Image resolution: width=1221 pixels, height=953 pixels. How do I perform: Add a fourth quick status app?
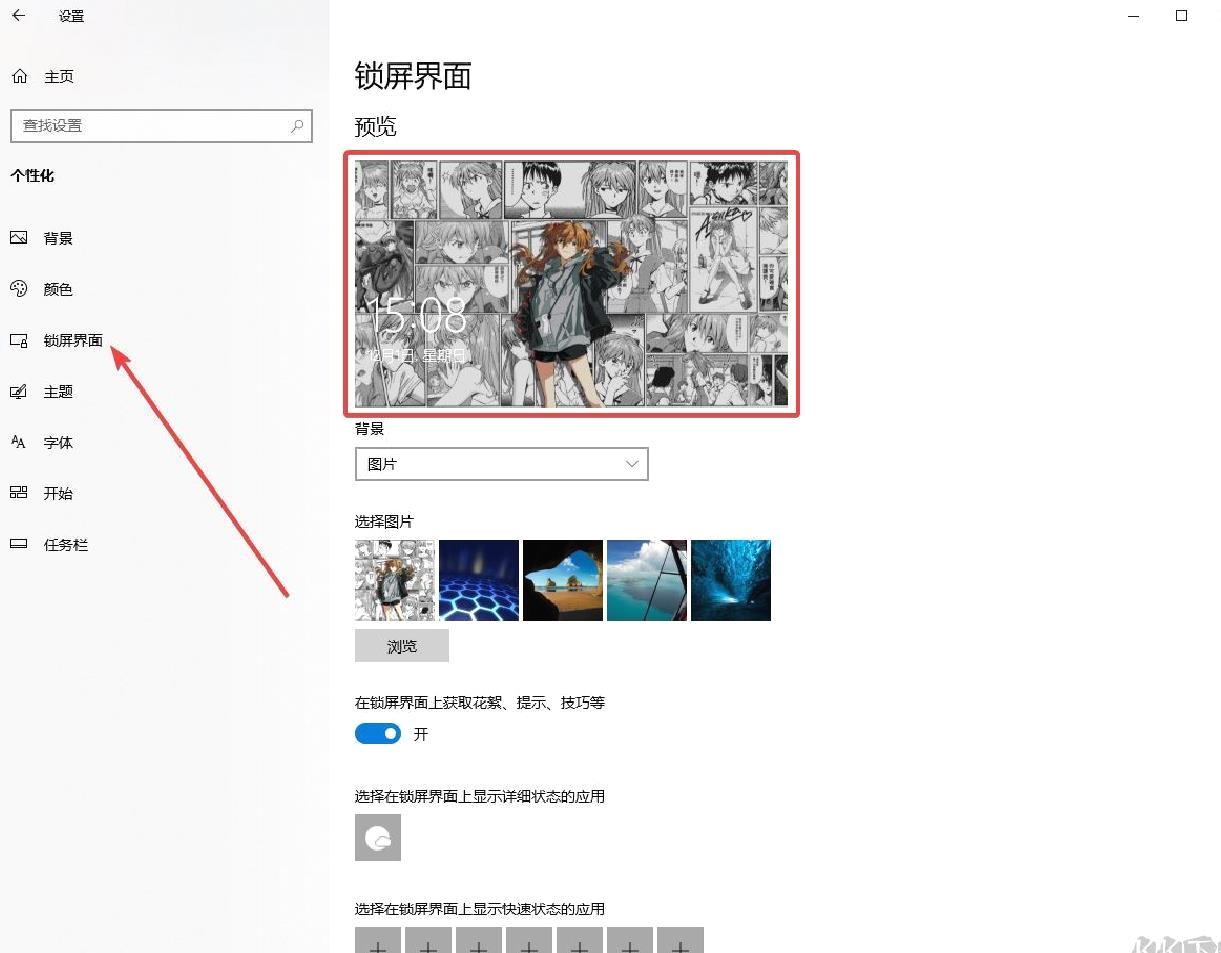529,940
